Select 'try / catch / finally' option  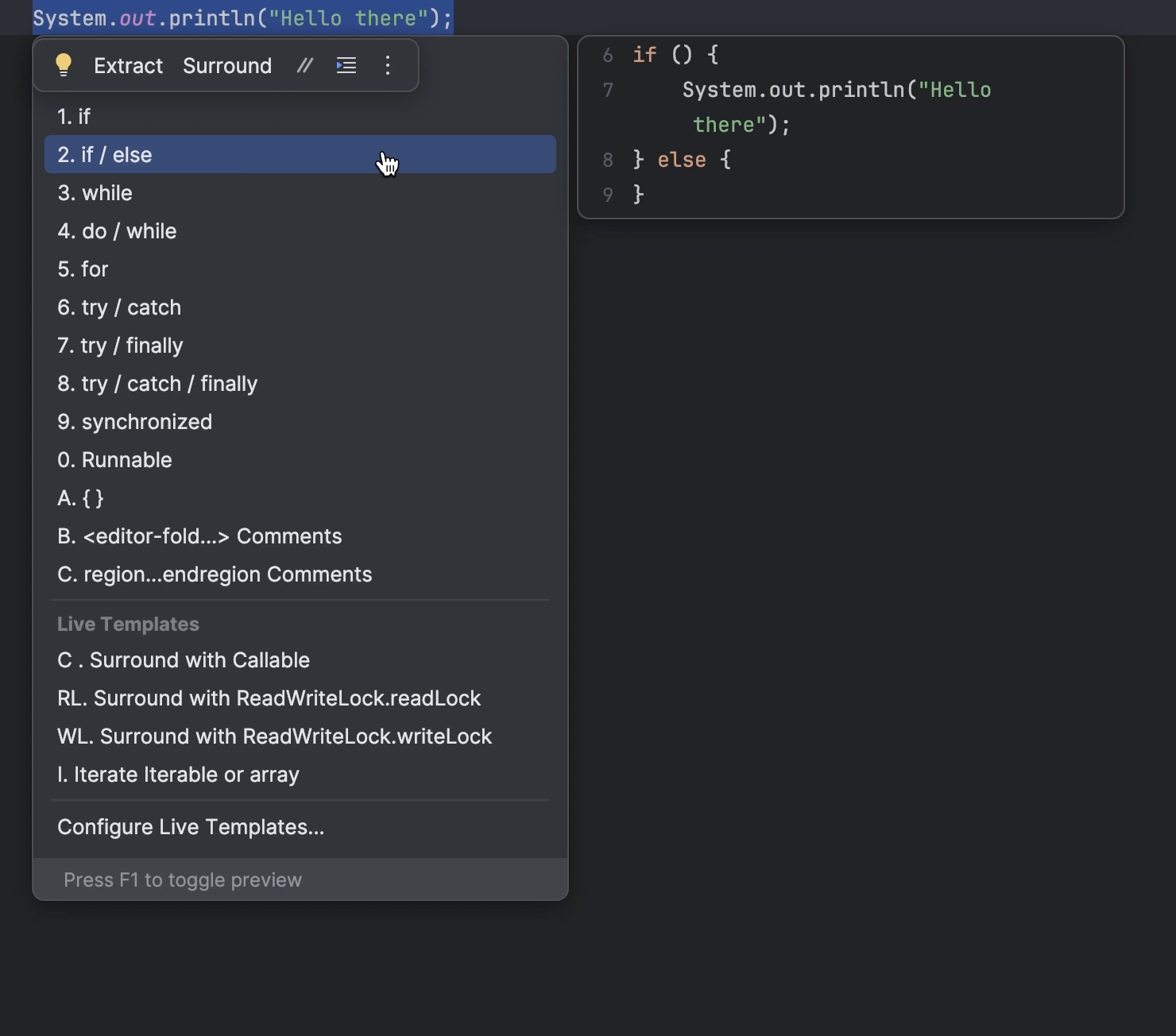157,384
